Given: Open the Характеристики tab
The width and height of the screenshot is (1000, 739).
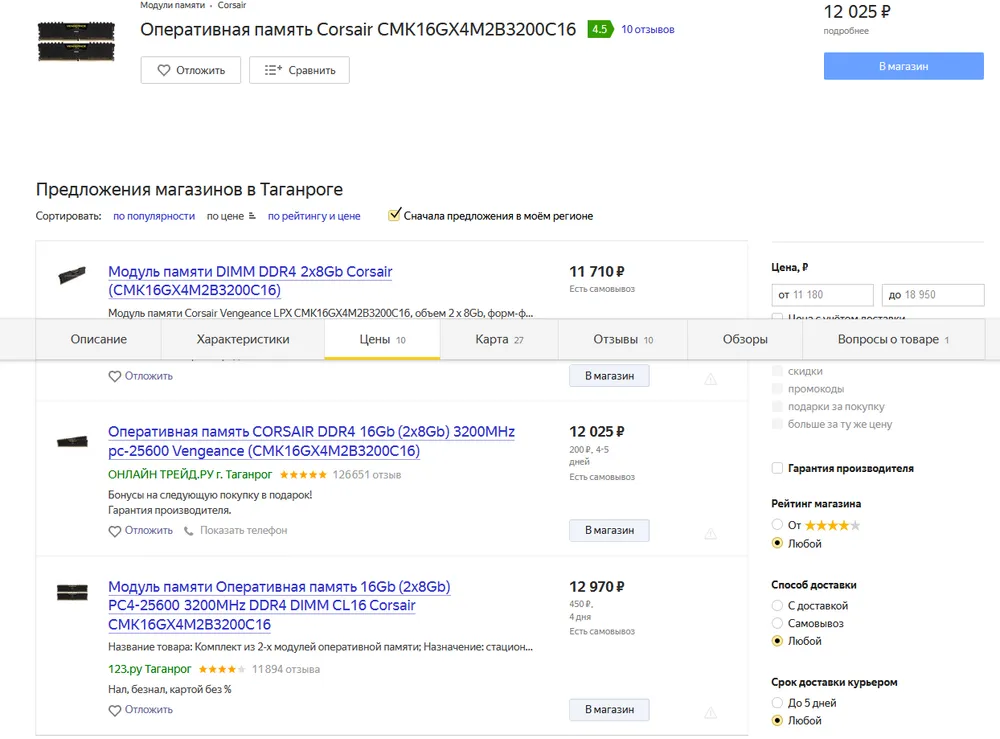Looking at the screenshot, I should [243, 340].
